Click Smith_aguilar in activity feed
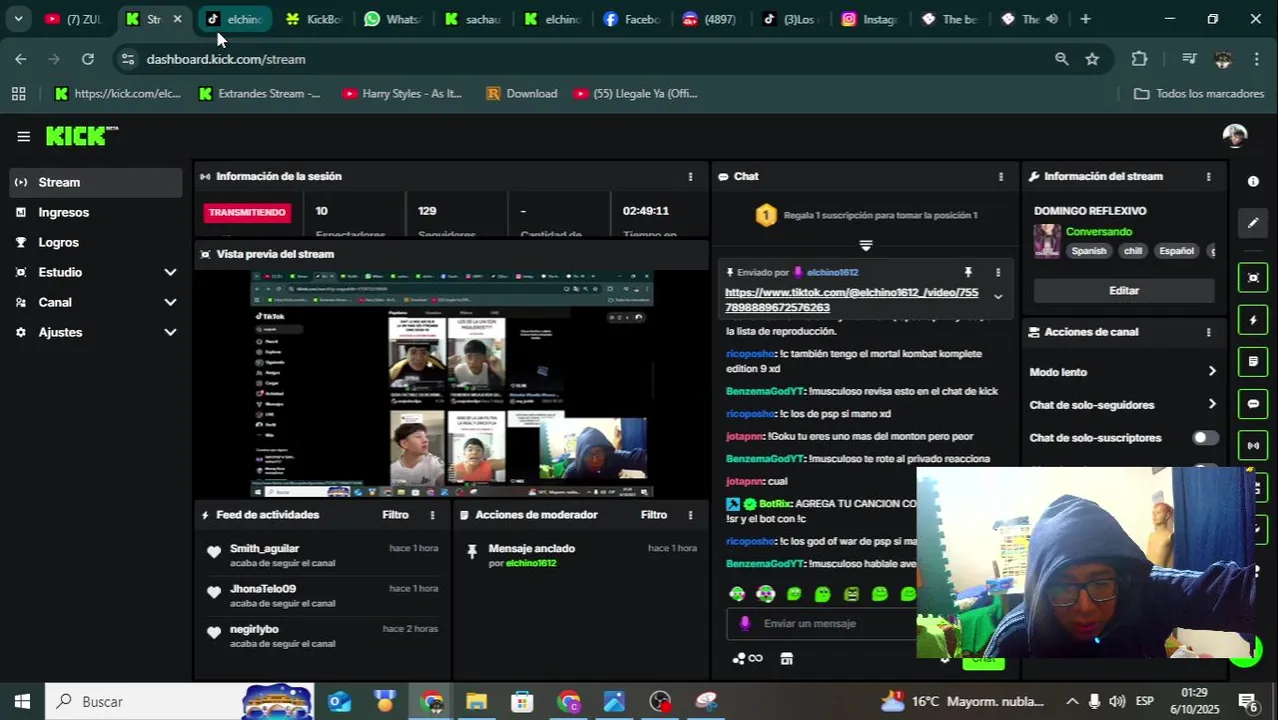The height and width of the screenshot is (720, 1278). point(264,549)
